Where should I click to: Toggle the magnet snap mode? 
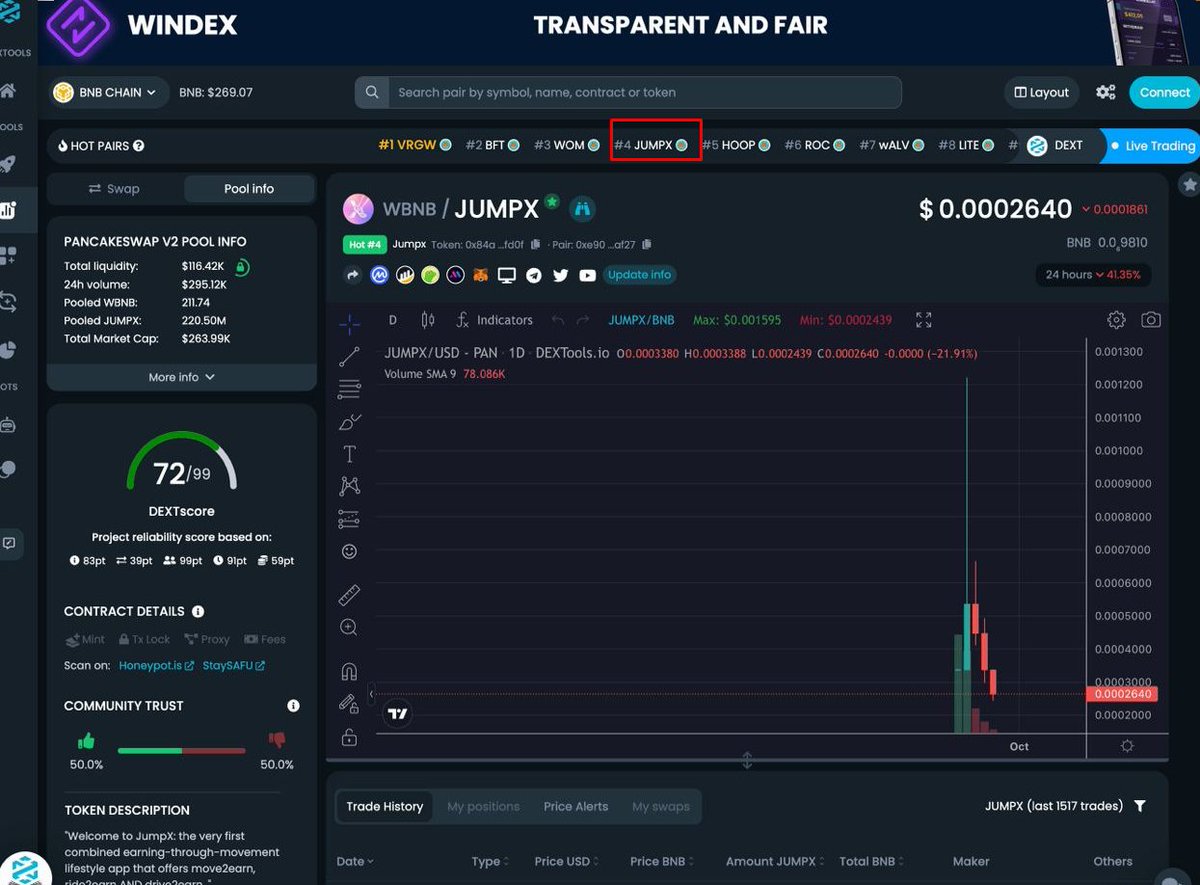click(349, 672)
